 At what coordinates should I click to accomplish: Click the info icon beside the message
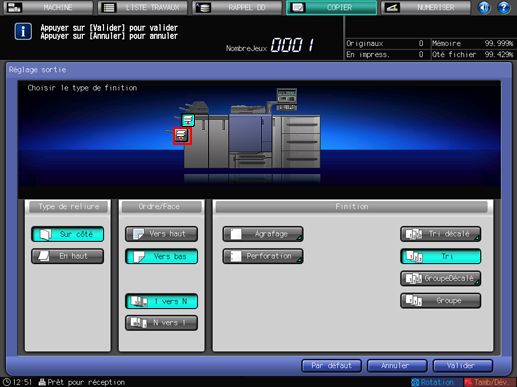click(23, 32)
